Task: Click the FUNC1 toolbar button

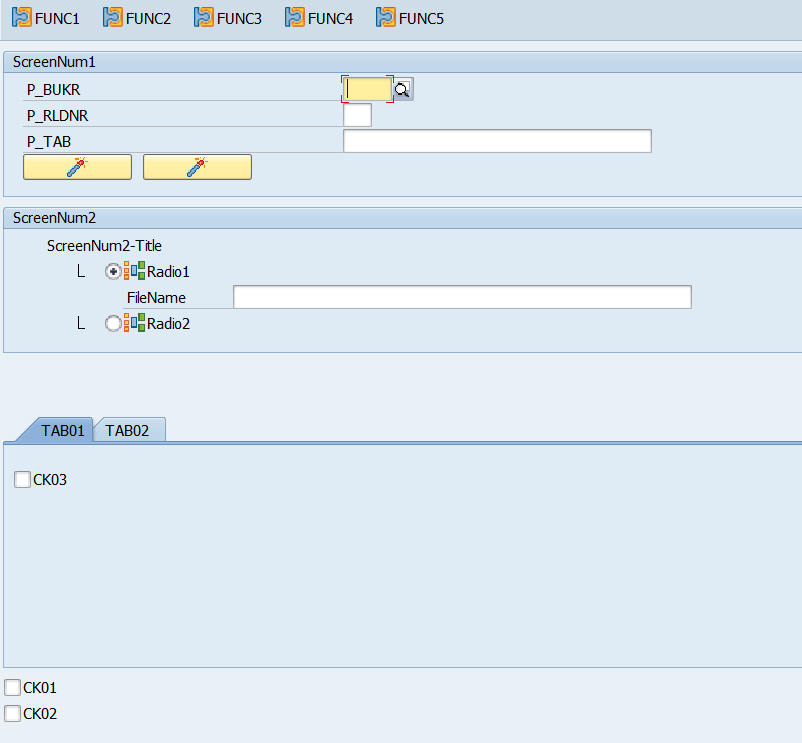Action: (46, 18)
